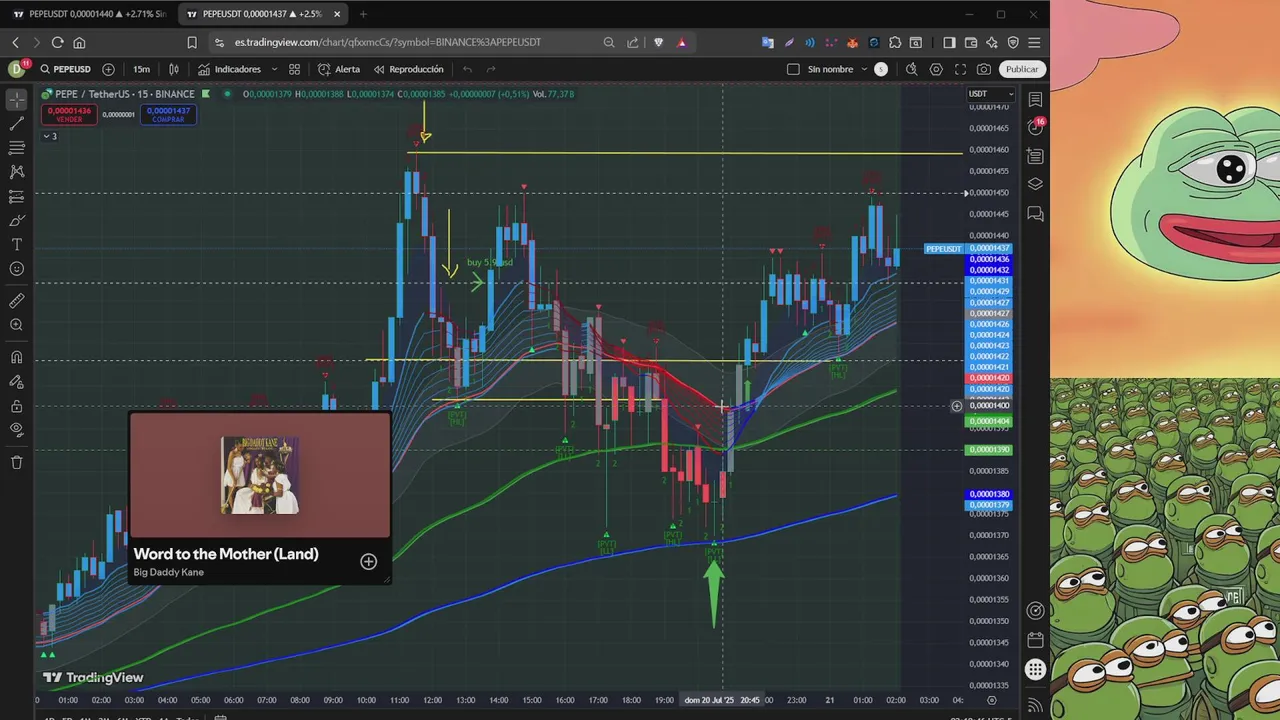Open chart settings gear icon
The width and height of the screenshot is (1280, 720).
pos(936,69)
